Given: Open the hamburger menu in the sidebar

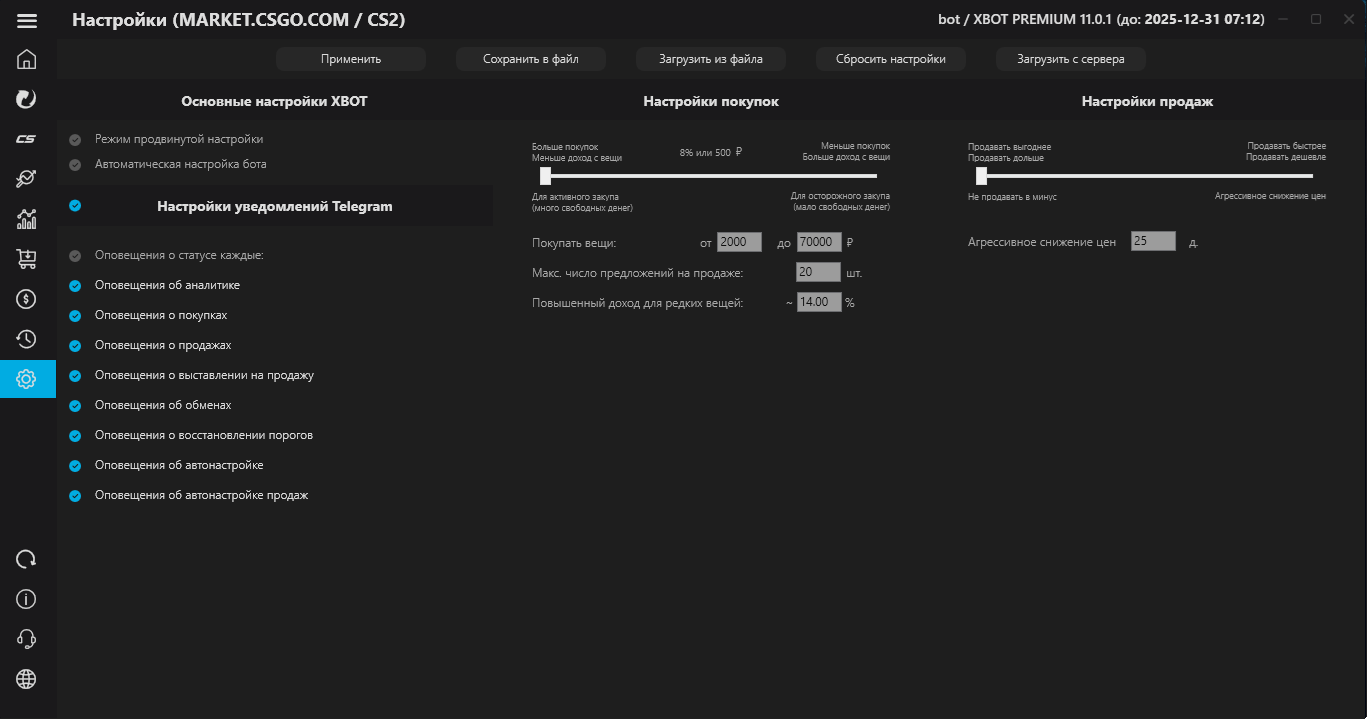Looking at the screenshot, I should pos(27,21).
